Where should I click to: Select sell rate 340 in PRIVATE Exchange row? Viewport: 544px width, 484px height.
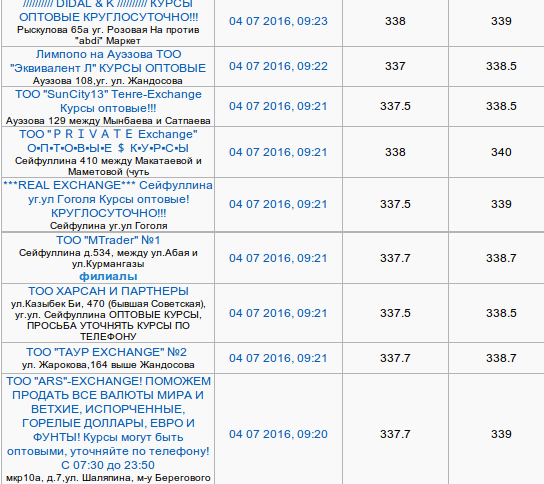coord(501,152)
